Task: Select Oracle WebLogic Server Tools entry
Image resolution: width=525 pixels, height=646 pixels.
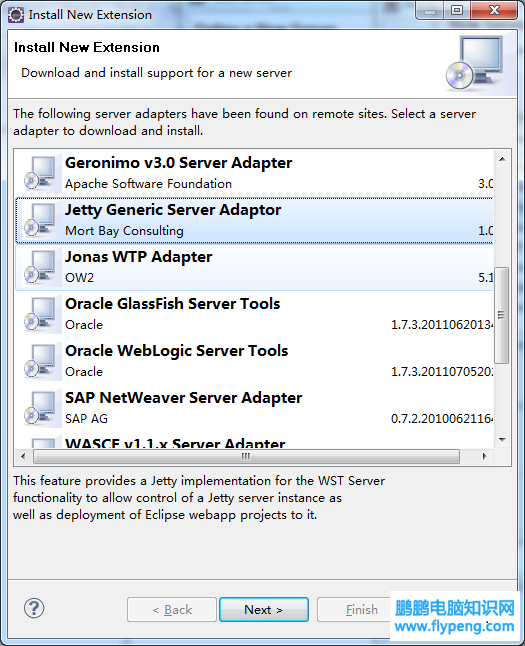Action: (254, 361)
